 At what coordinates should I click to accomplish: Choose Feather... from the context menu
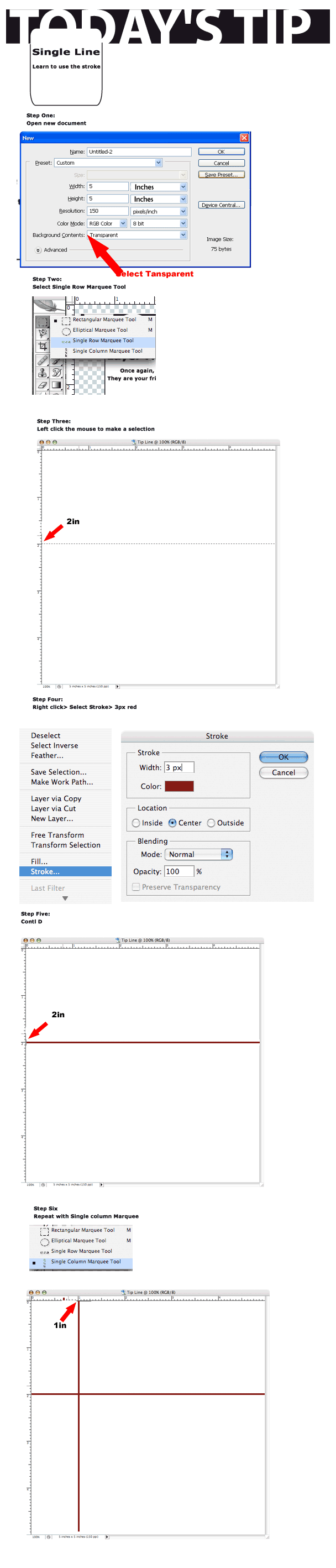tap(48, 756)
